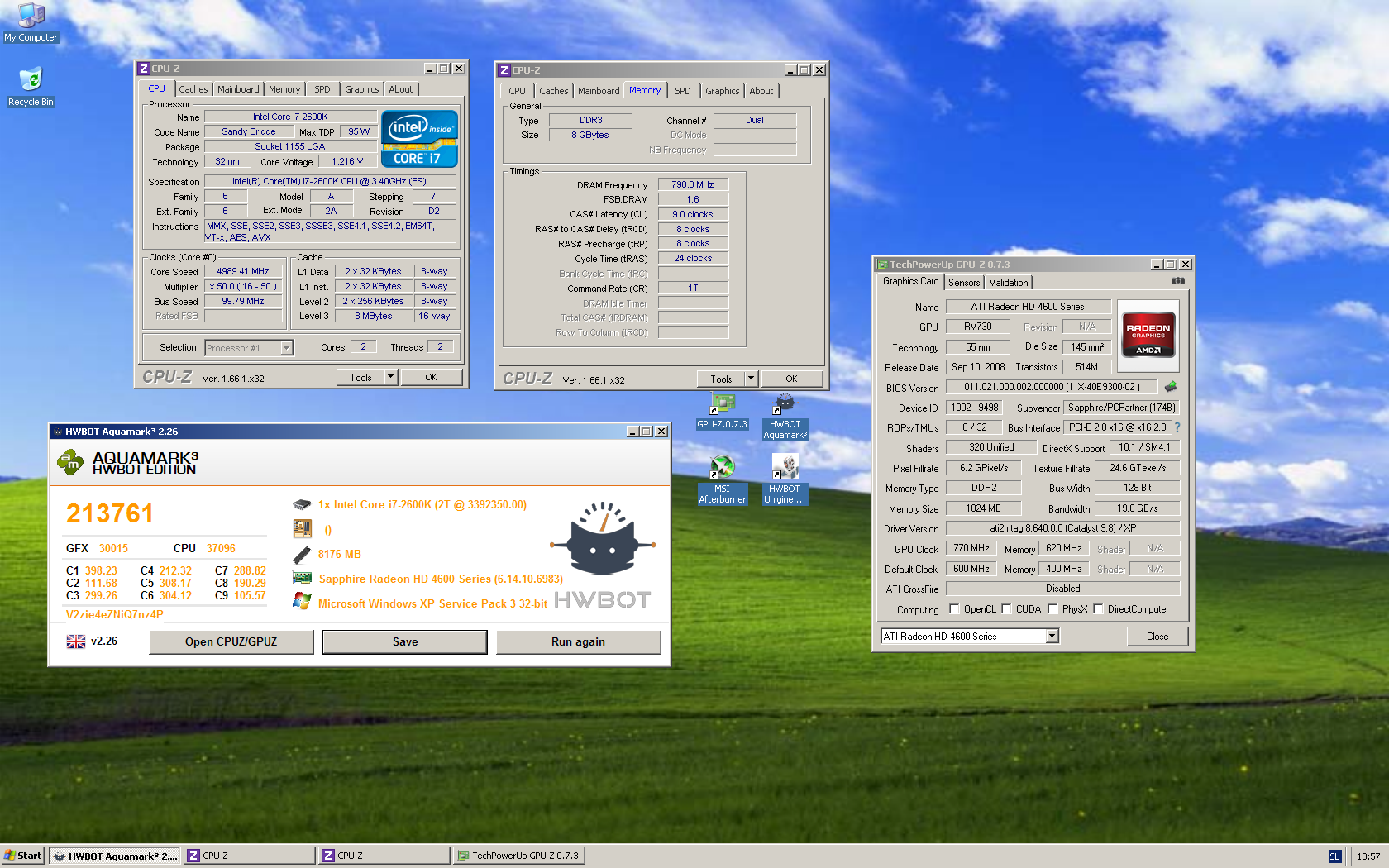
Task: Click the Tools button in CPU-Z Memory window
Action: (722, 379)
